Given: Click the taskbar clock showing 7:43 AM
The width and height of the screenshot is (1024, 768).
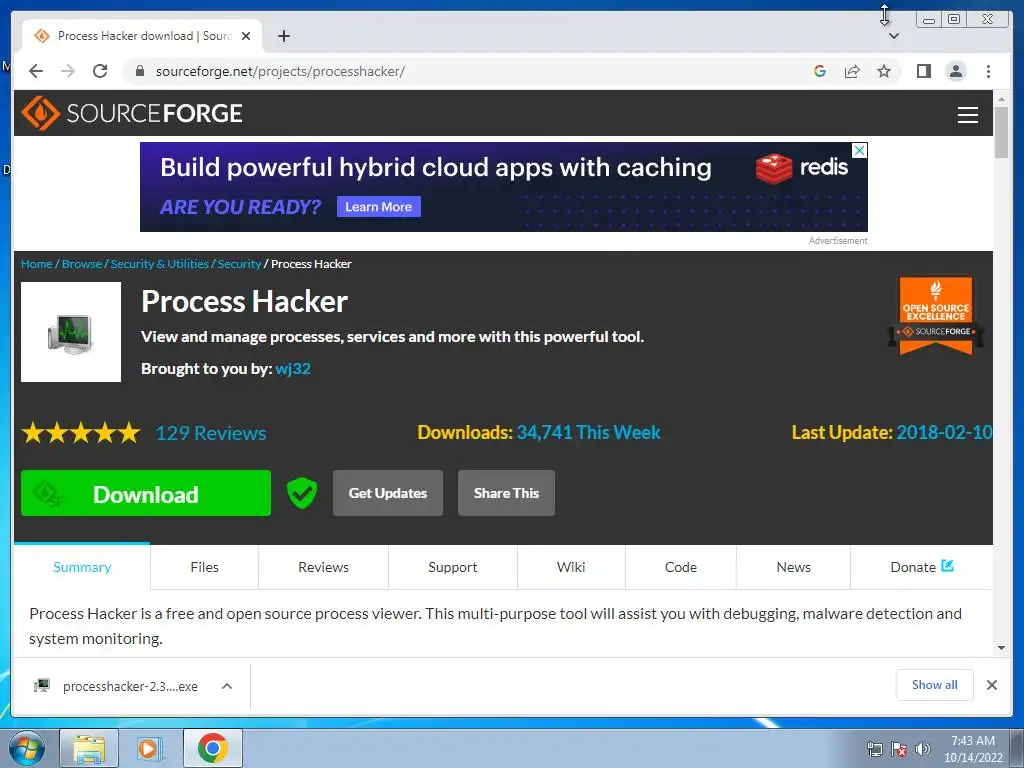Looking at the screenshot, I should (973, 749).
